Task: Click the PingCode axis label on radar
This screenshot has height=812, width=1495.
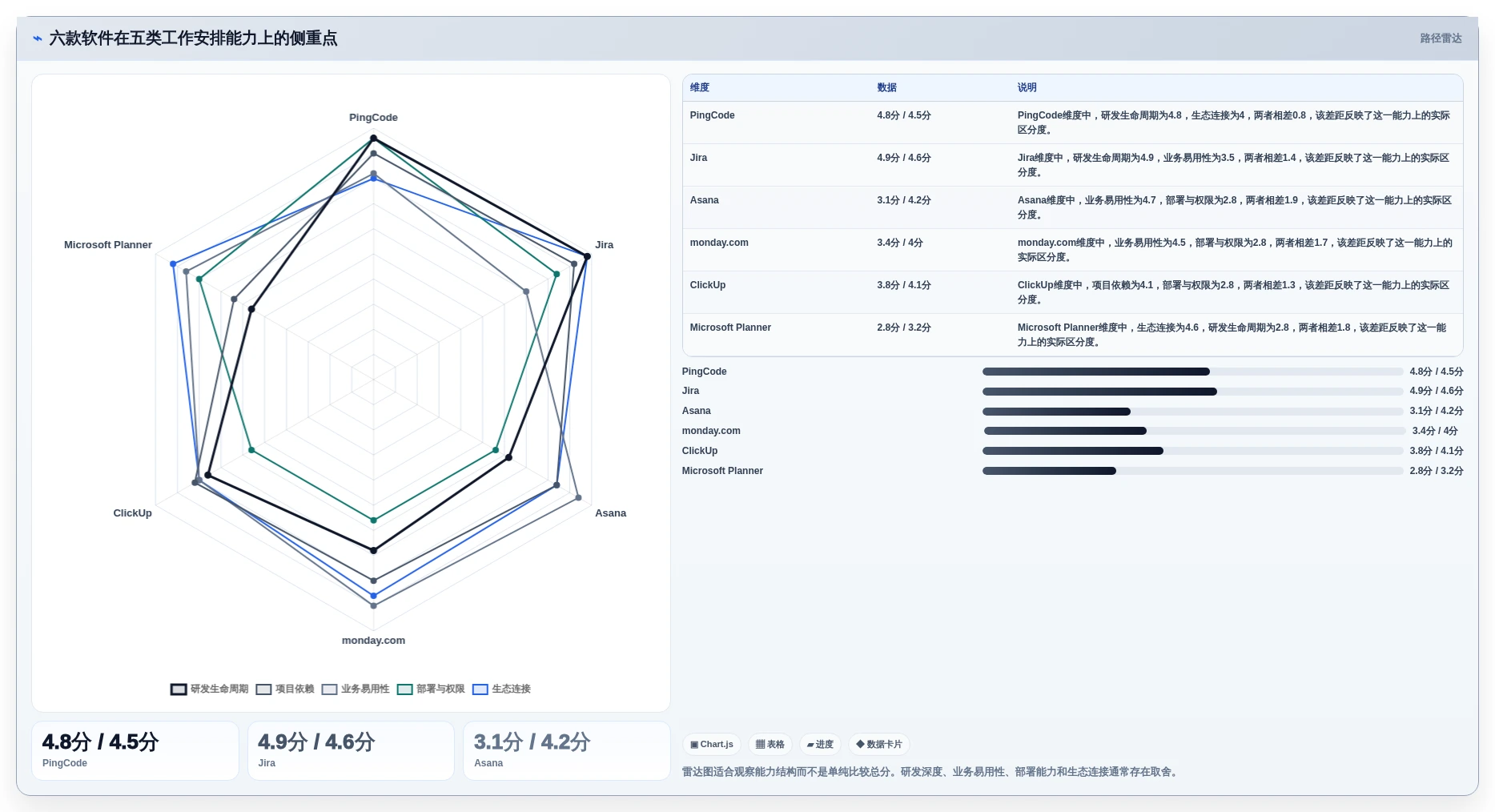Action: (x=373, y=117)
